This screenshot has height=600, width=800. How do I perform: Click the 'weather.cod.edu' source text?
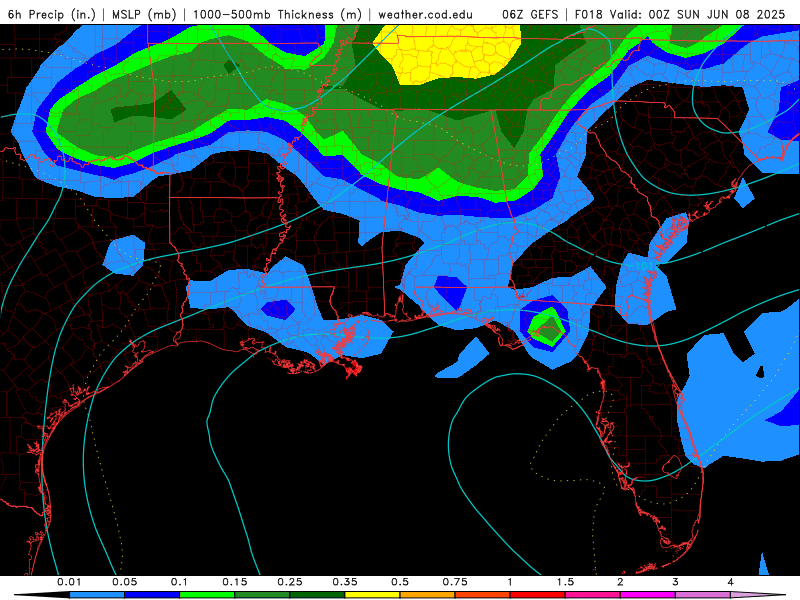tap(425, 14)
